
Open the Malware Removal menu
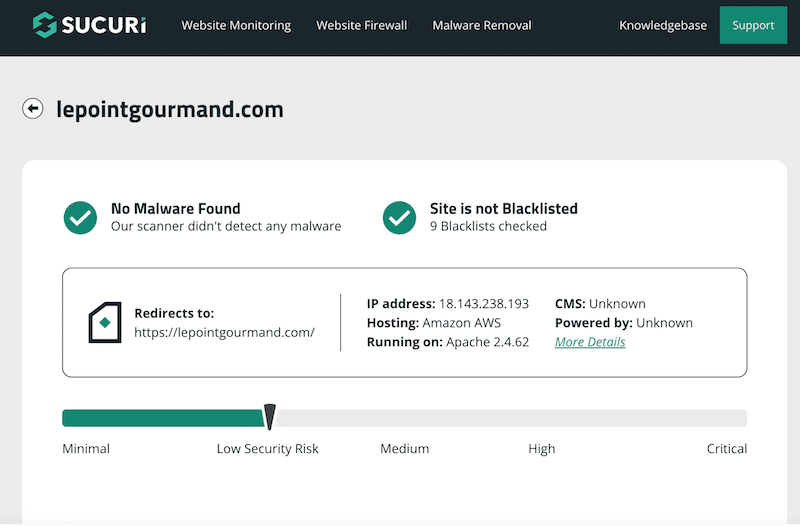(x=482, y=26)
